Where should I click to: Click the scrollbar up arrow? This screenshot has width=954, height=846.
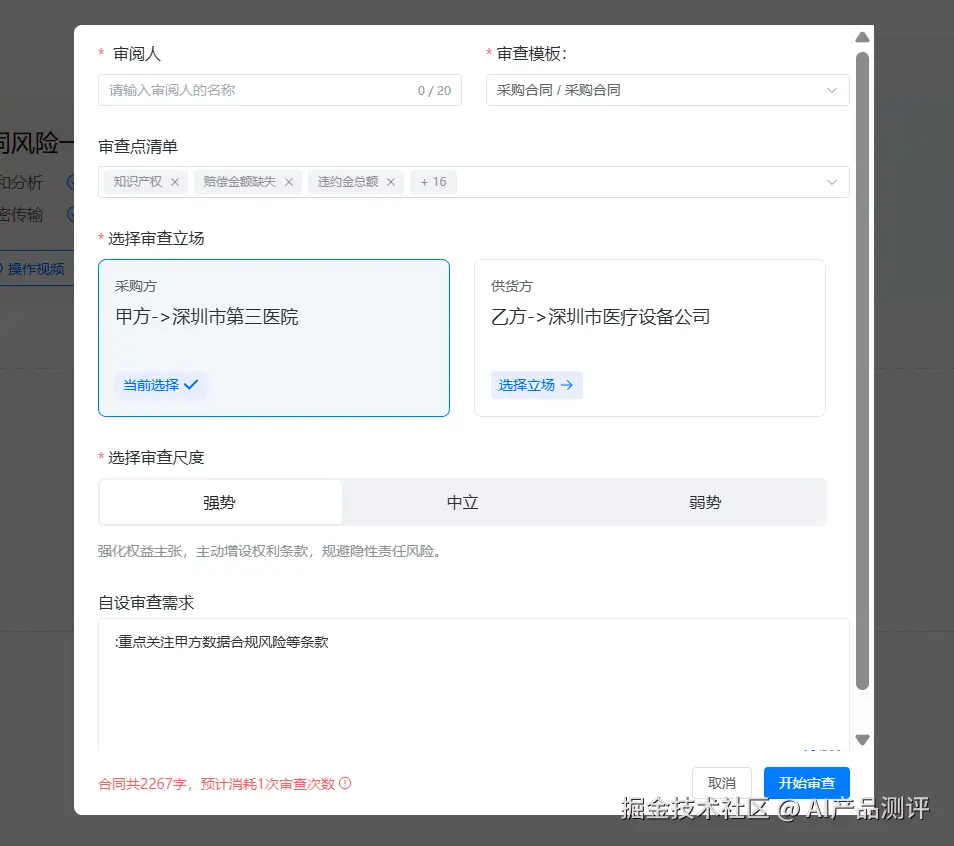862,37
